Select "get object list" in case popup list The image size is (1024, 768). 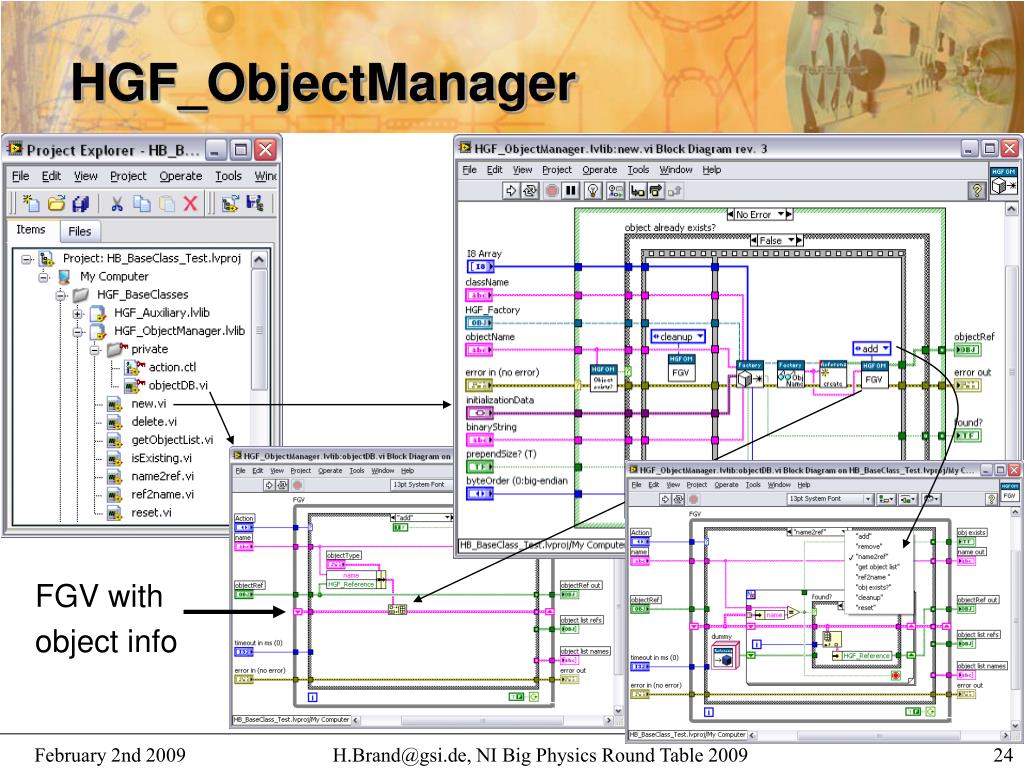[877, 567]
